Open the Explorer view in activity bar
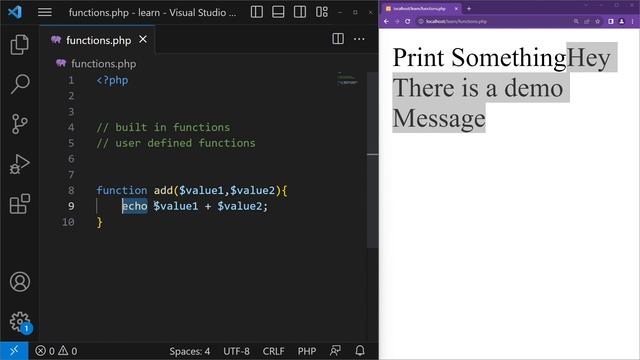 tap(19, 44)
